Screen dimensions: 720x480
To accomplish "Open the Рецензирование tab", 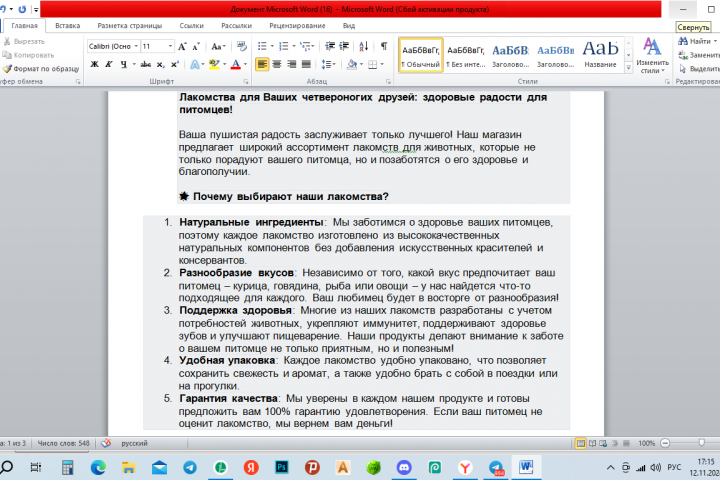I will coord(297,26).
